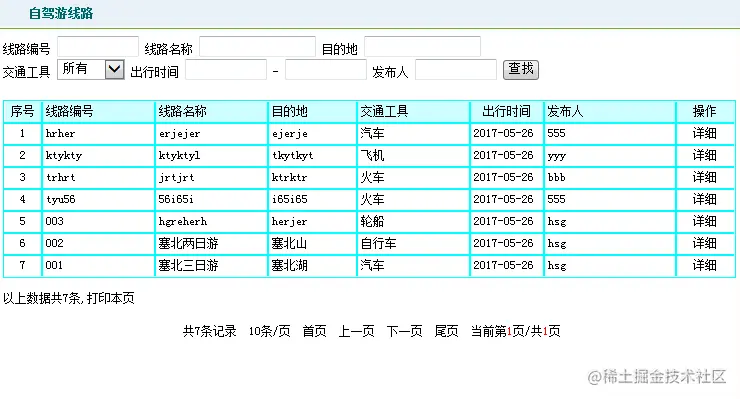The height and width of the screenshot is (399, 740).
Task: Open 详细 for route 002
Action: click(x=704, y=243)
